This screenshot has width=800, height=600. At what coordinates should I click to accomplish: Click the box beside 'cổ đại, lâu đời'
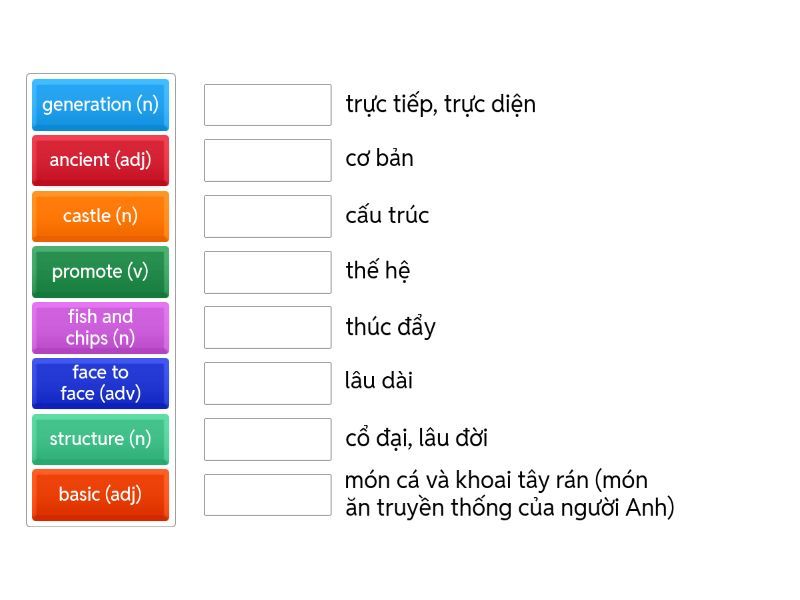tap(267, 439)
